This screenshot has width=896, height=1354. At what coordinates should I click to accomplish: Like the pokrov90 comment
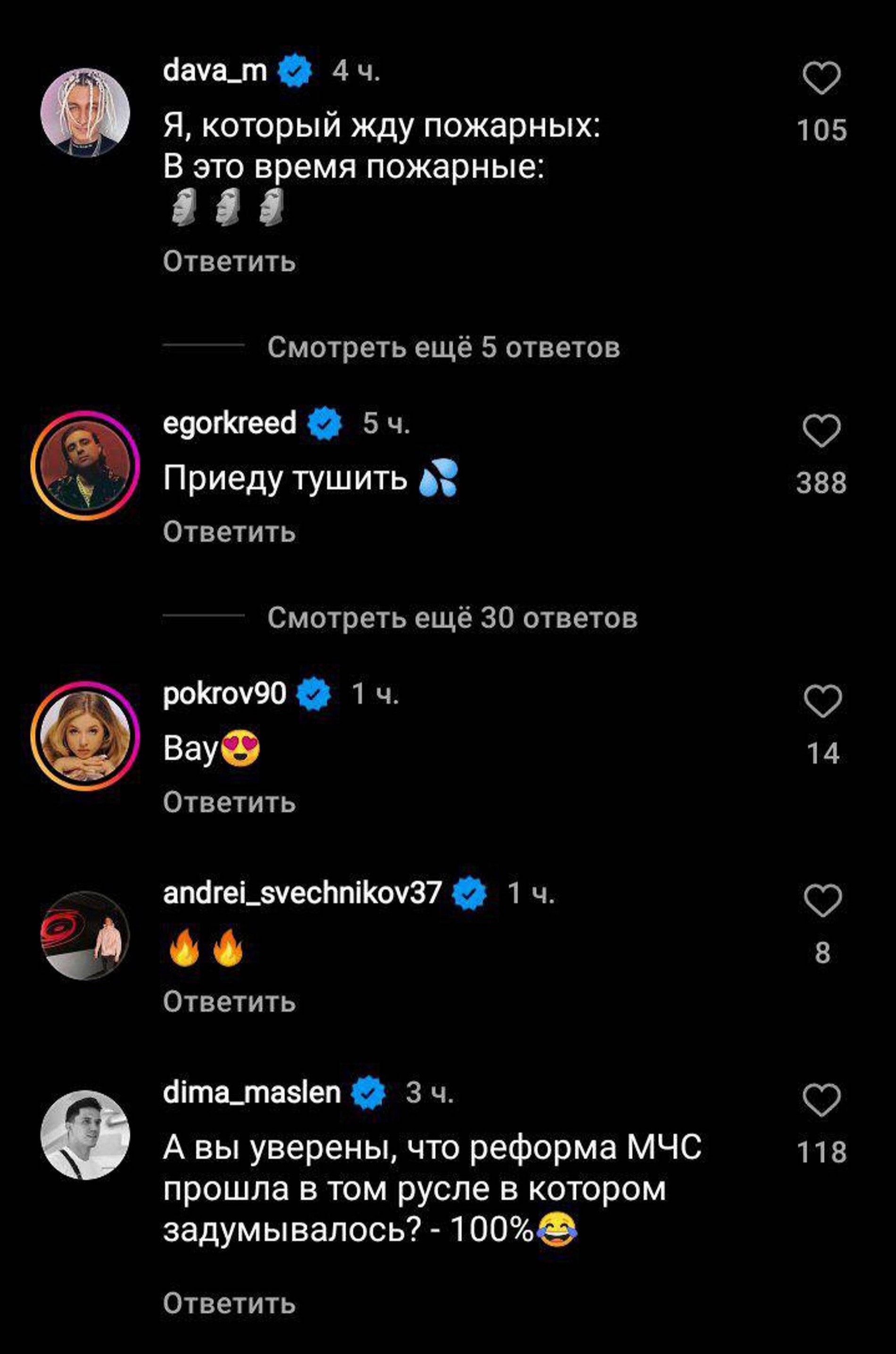click(822, 701)
